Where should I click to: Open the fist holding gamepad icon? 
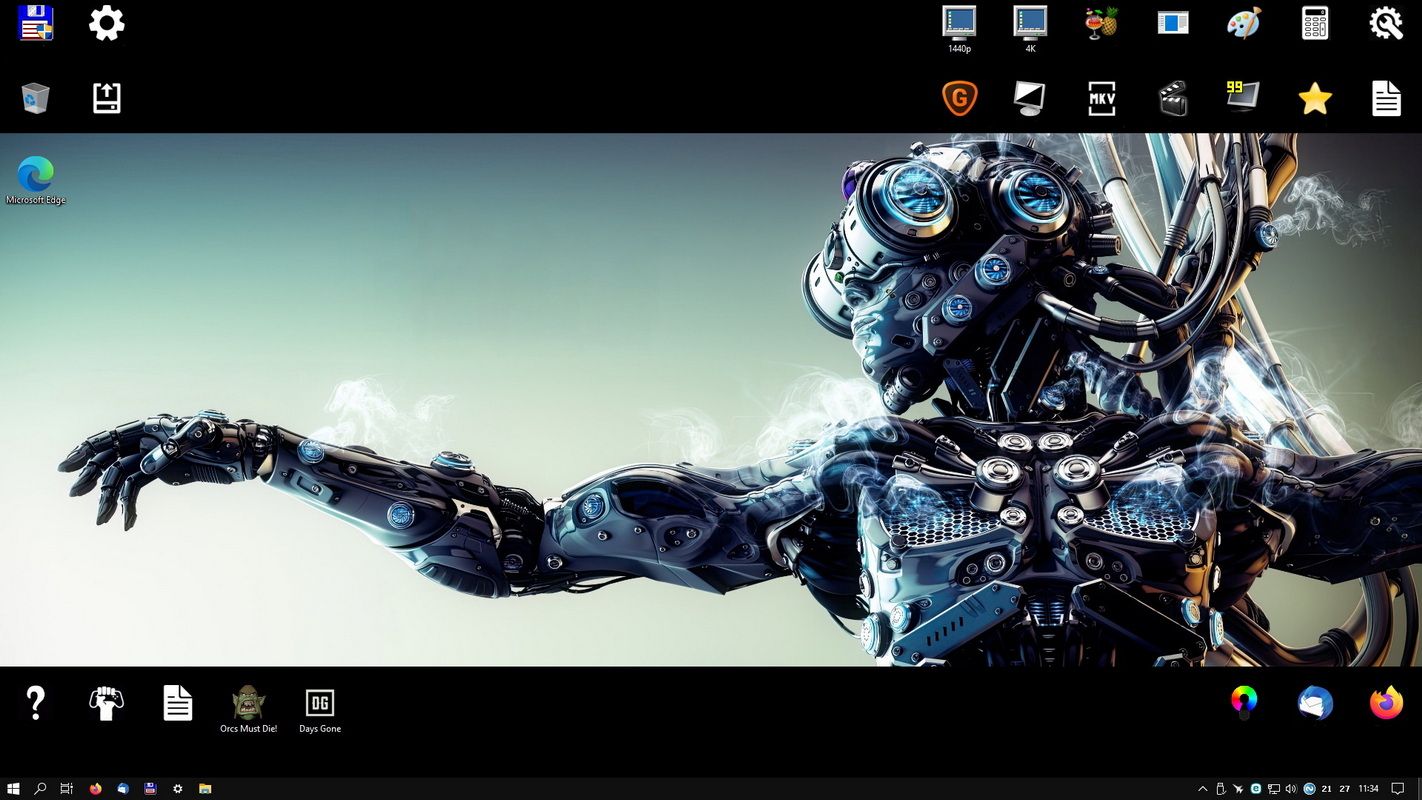pos(107,703)
